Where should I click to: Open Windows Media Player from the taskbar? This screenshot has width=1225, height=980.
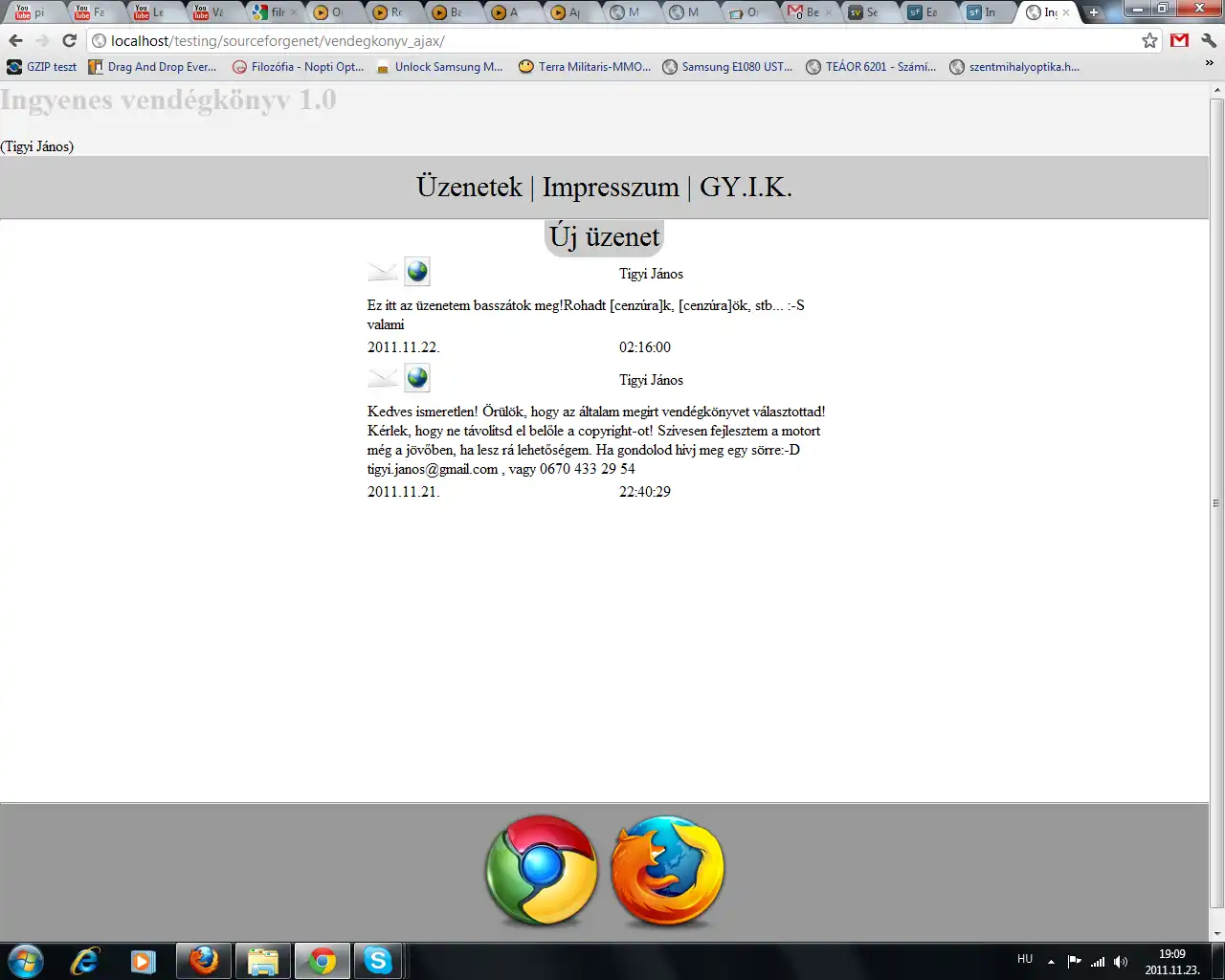pyautogui.click(x=144, y=960)
